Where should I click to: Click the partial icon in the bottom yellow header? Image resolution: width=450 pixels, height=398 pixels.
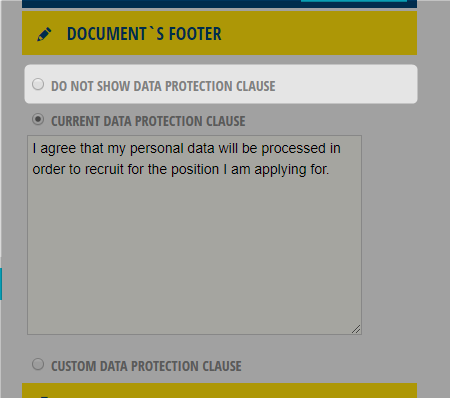pos(44,397)
